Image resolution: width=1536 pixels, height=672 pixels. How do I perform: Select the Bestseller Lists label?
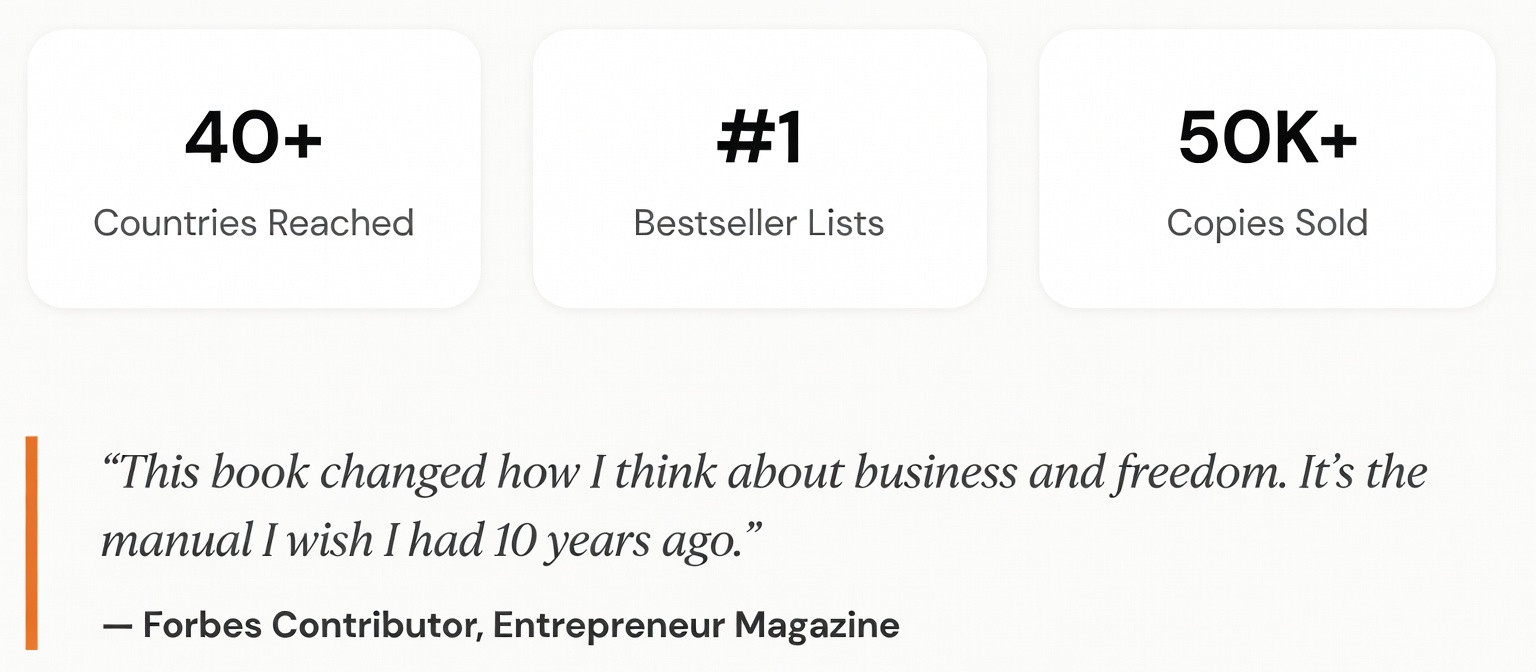[759, 223]
